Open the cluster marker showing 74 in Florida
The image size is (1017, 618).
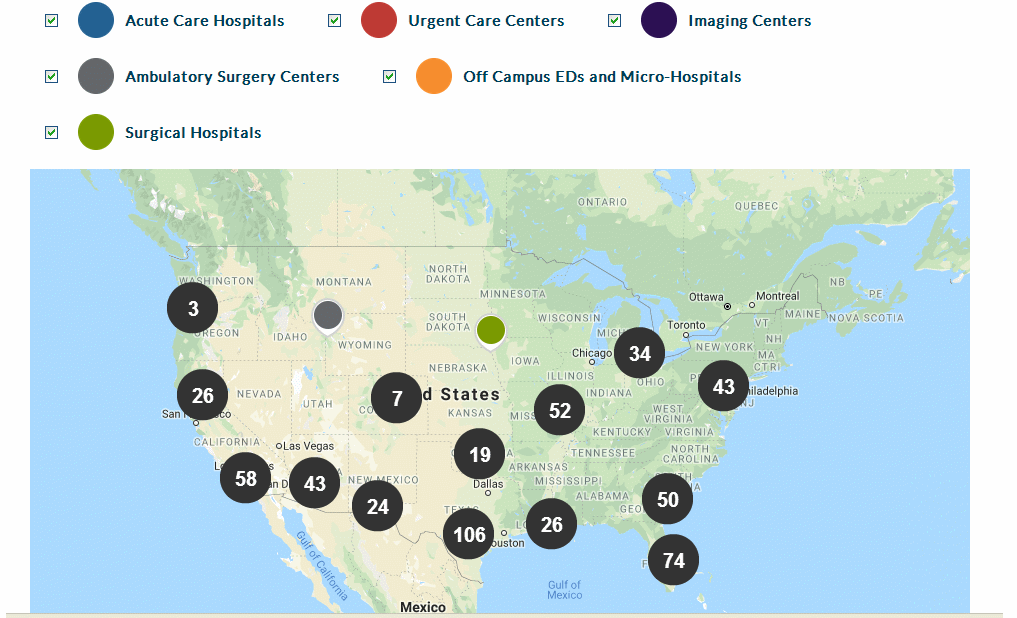[x=673, y=560]
